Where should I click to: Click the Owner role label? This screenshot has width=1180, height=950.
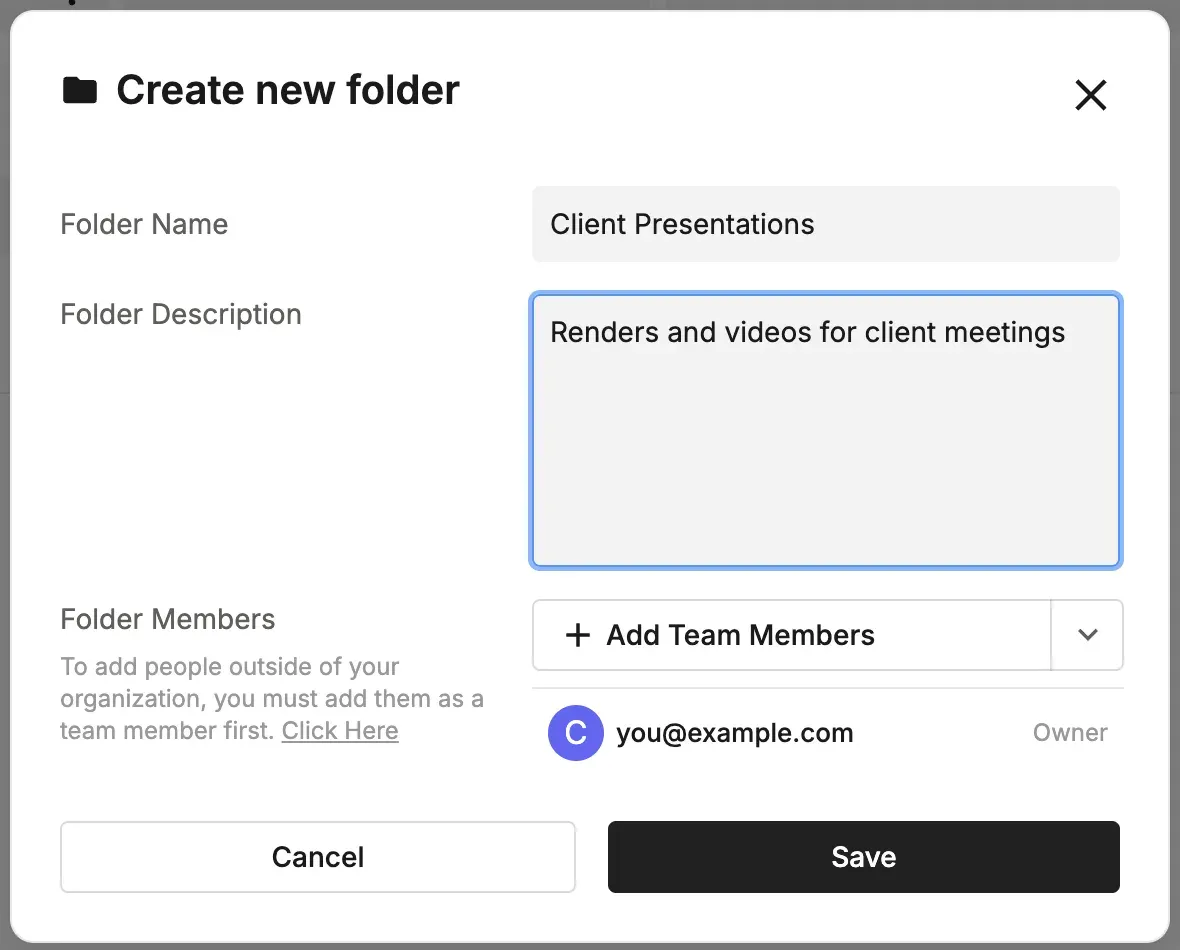(1069, 733)
